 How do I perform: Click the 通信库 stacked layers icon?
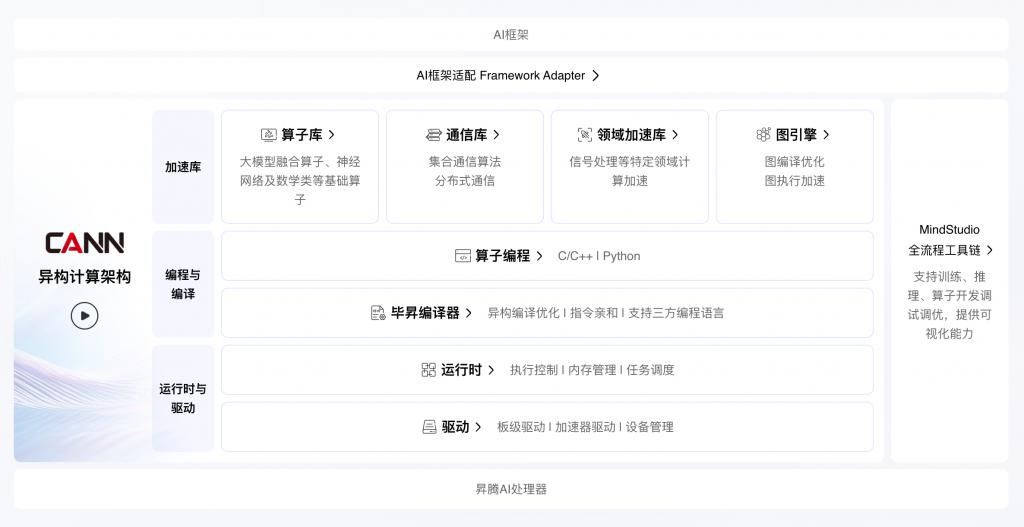click(434, 135)
